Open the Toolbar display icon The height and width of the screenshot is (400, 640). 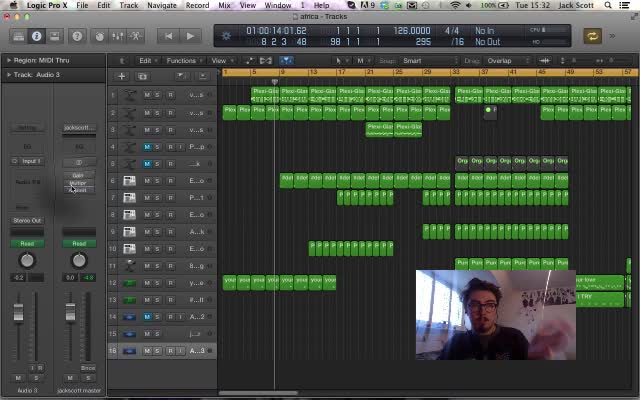click(x=55, y=36)
